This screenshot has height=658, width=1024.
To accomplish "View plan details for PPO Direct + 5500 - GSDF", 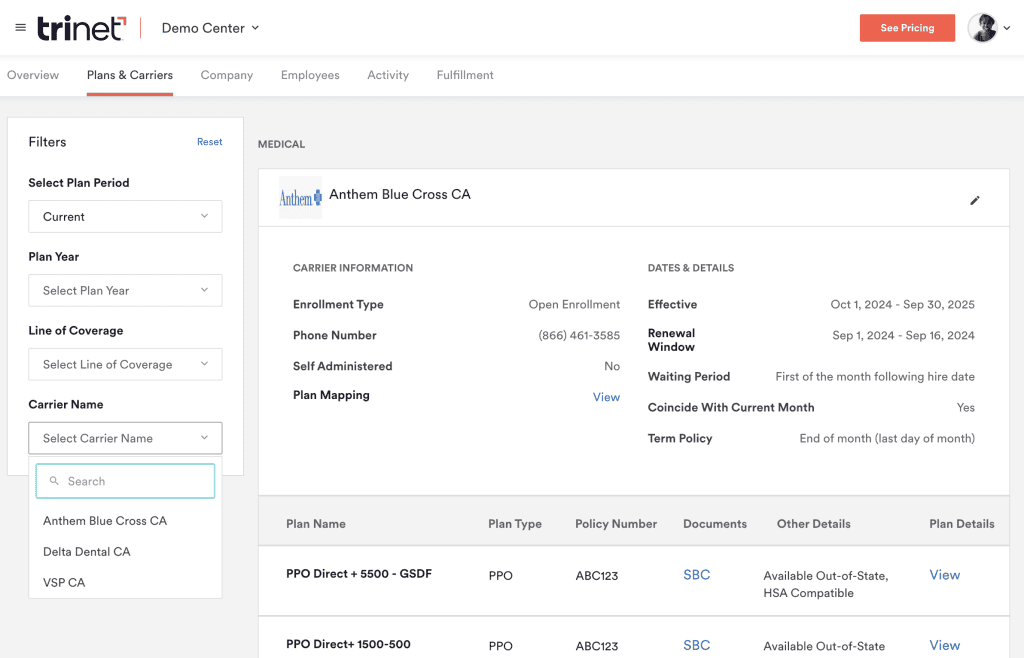I will pos(944,574).
